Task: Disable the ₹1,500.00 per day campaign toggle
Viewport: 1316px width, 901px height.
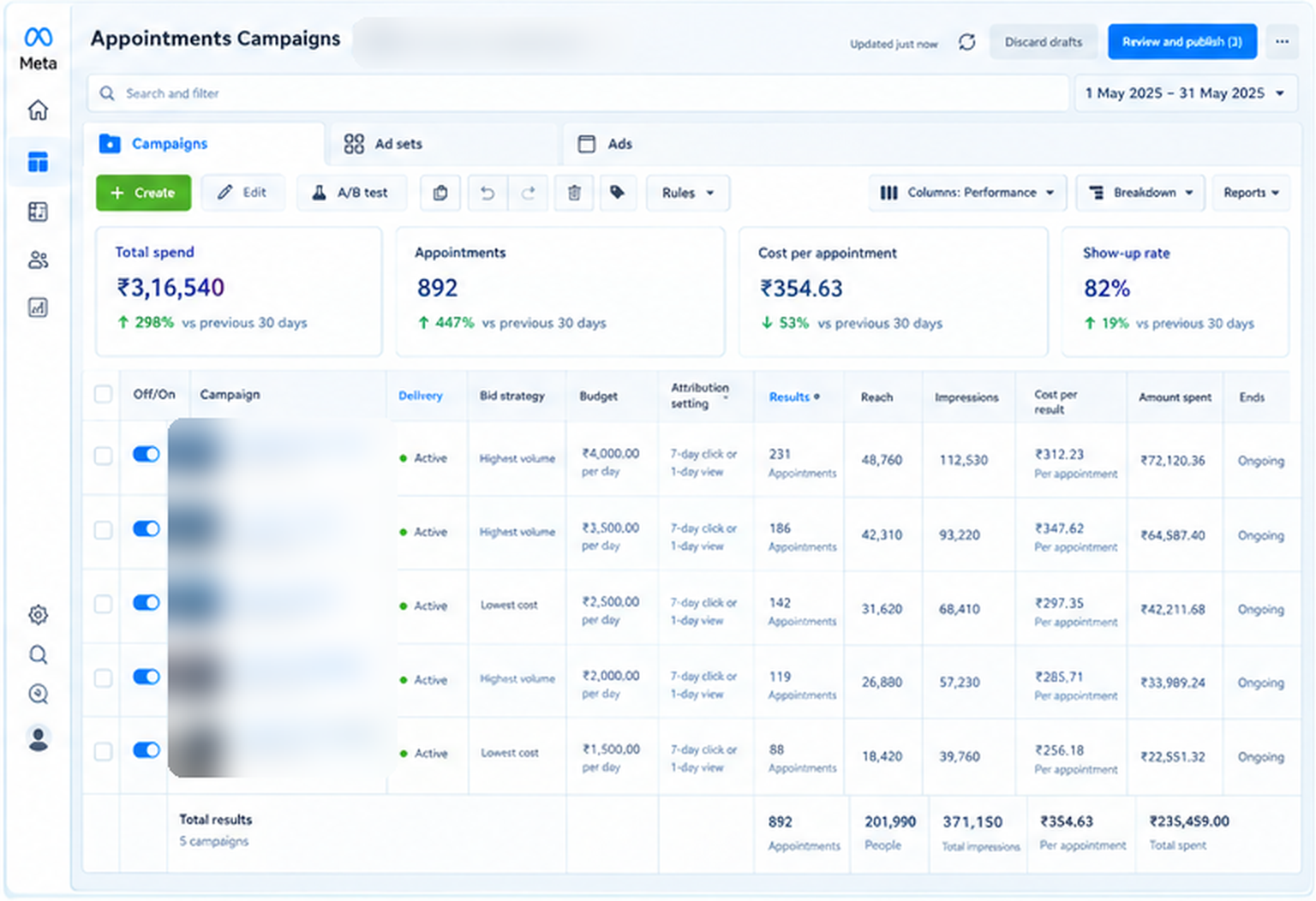Action: click(147, 750)
